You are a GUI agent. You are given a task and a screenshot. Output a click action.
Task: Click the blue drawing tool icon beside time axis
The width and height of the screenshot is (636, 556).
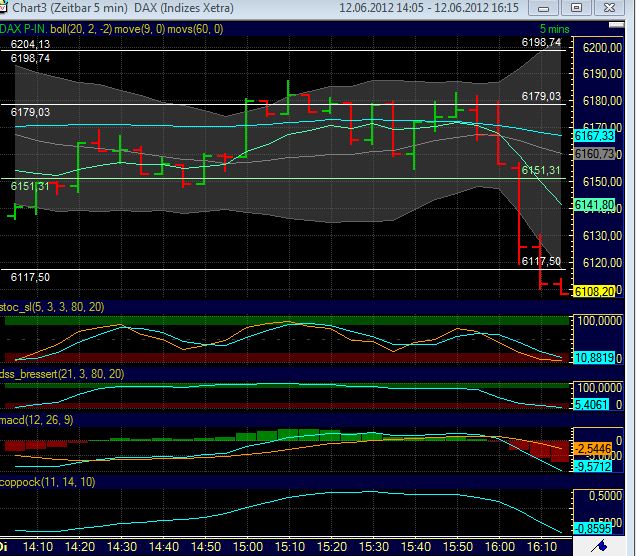pos(599,546)
